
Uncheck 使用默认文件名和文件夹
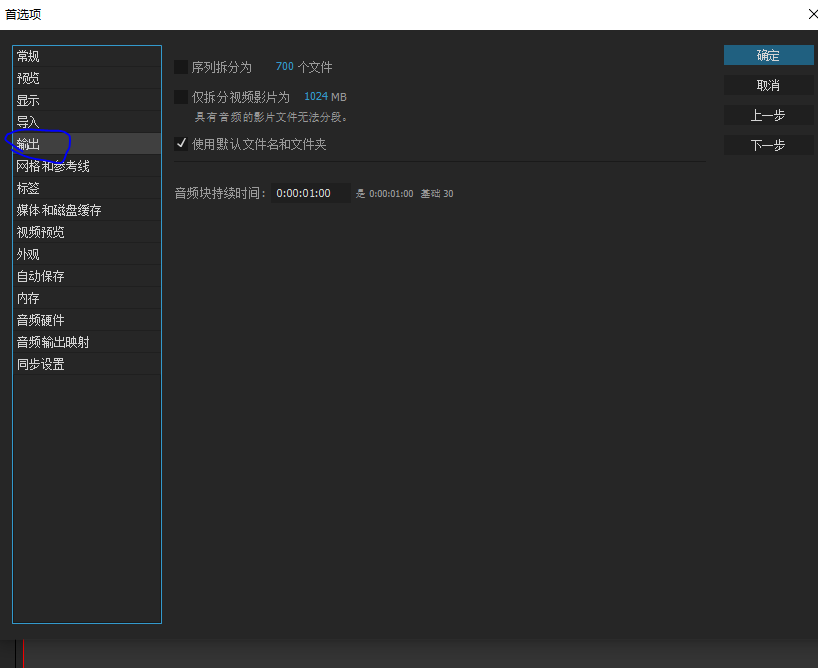tap(181, 144)
